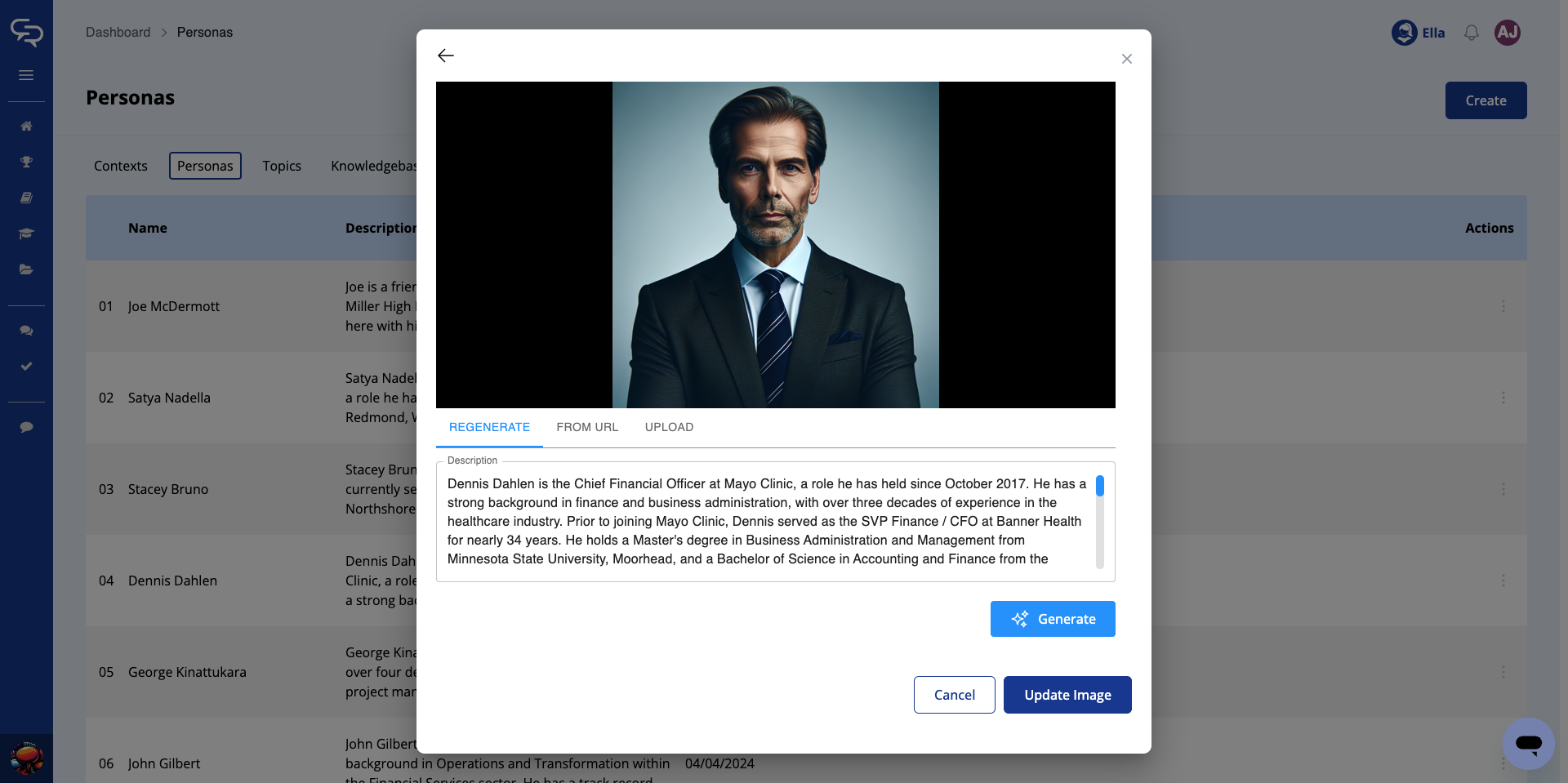
Task: Open actions menu for Joe McDermott row
Action: click(x=1503, y=306)
